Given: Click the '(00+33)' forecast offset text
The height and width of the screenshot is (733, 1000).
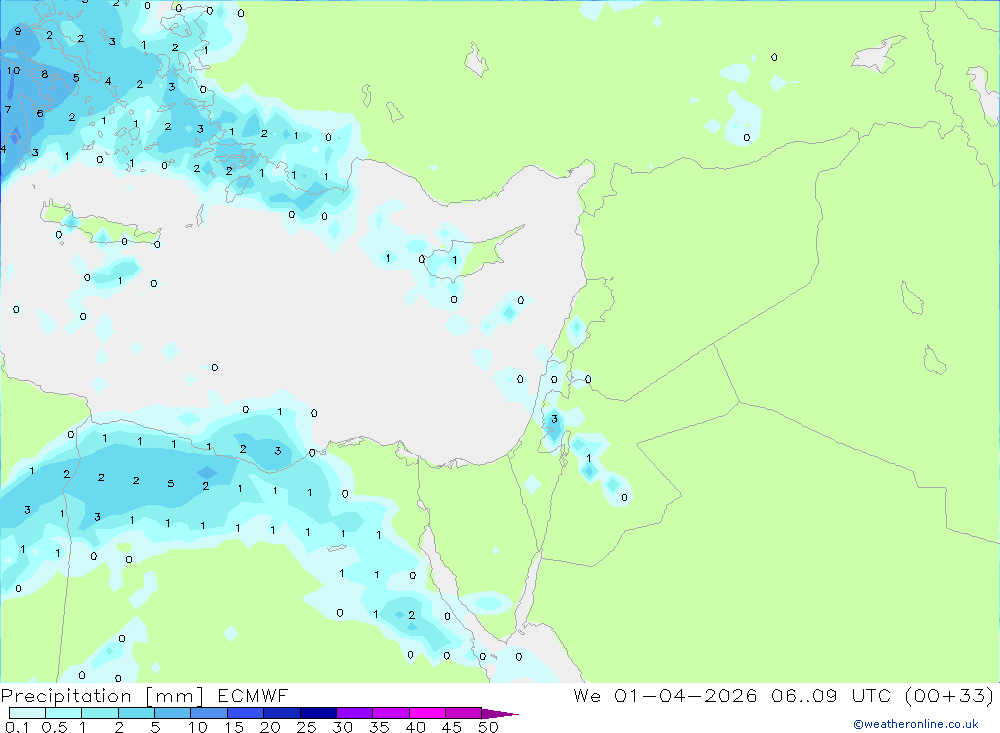Looking at the screenshot, I should [x=949, y=696].
